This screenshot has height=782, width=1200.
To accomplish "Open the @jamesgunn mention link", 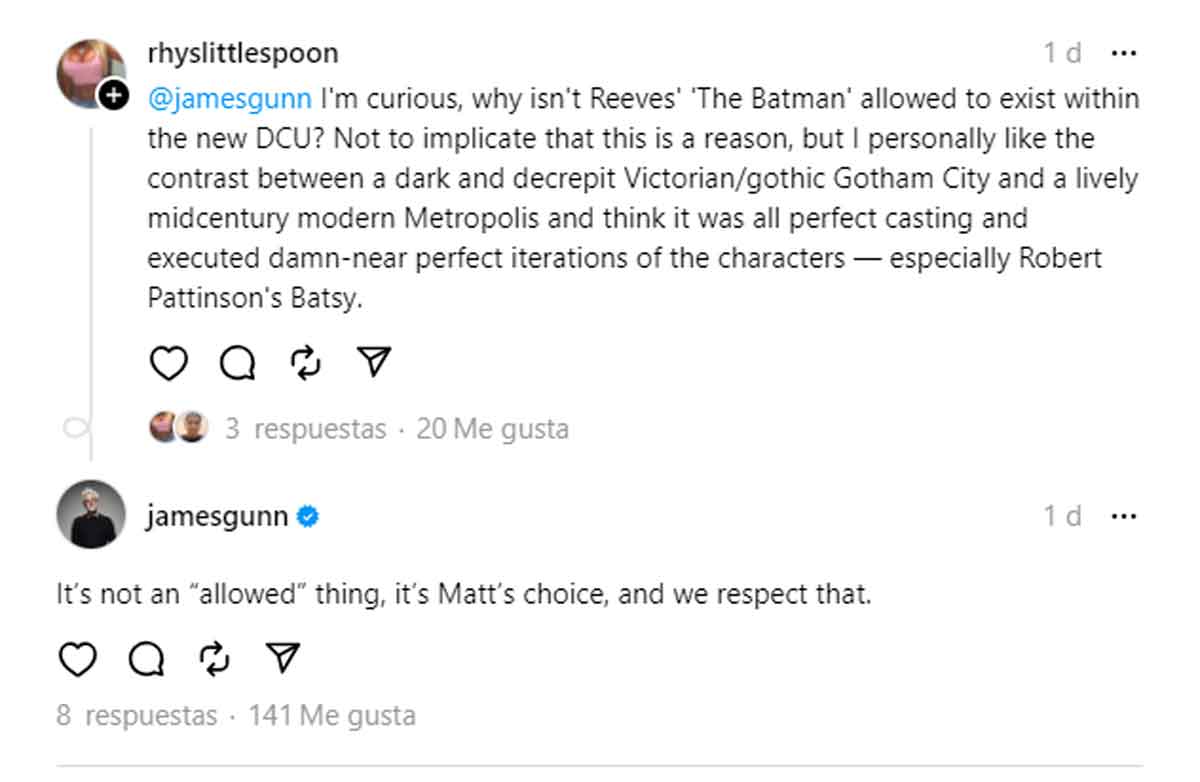I will [x=231, y=99].
